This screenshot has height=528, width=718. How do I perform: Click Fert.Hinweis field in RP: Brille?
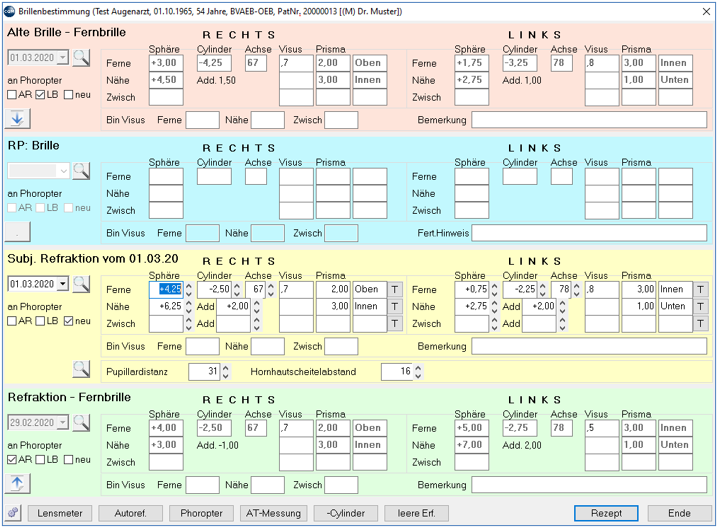coord(589,233)
